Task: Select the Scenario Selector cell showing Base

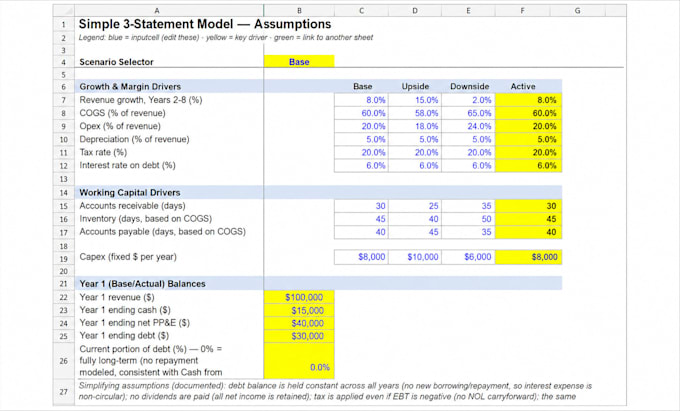Action: (299, 62)
